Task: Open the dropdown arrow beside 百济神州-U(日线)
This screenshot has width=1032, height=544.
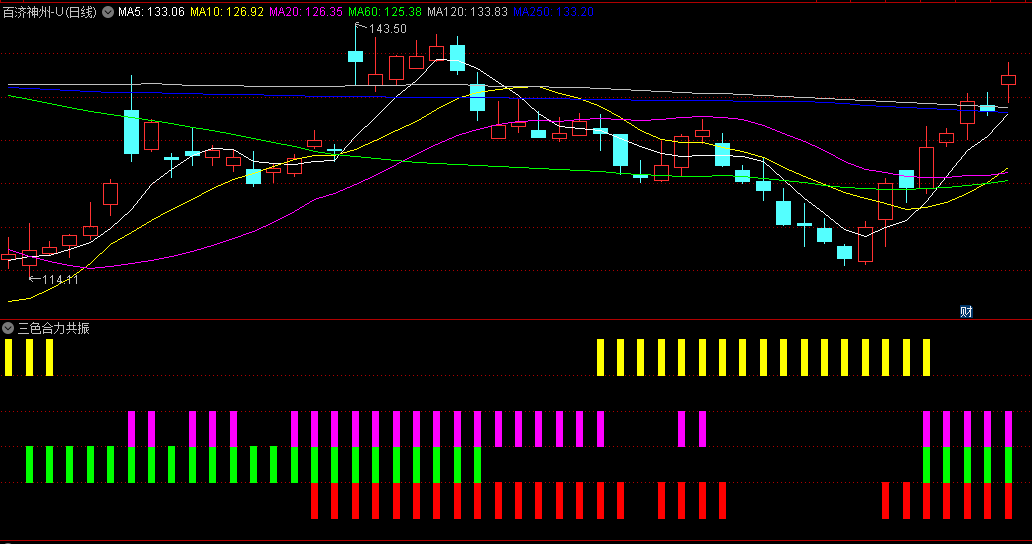Action: click(108, 12)
